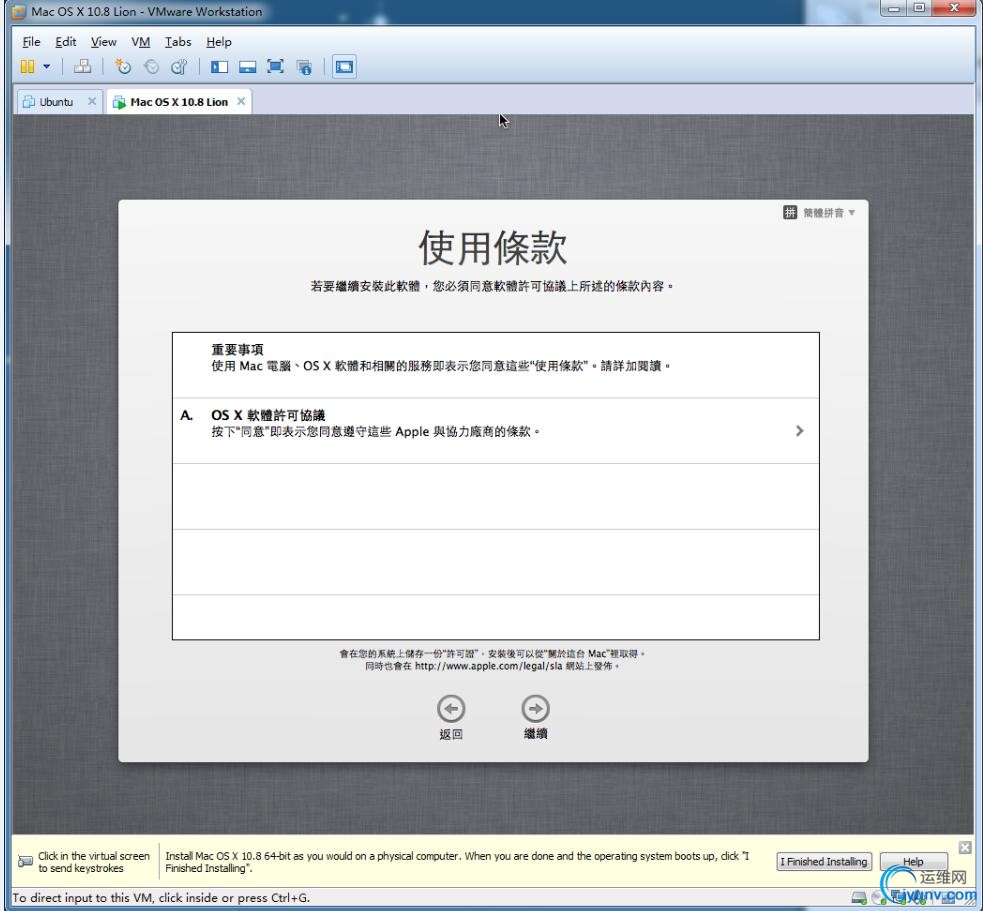
Task: Open the VM menu
Action: 140,42
